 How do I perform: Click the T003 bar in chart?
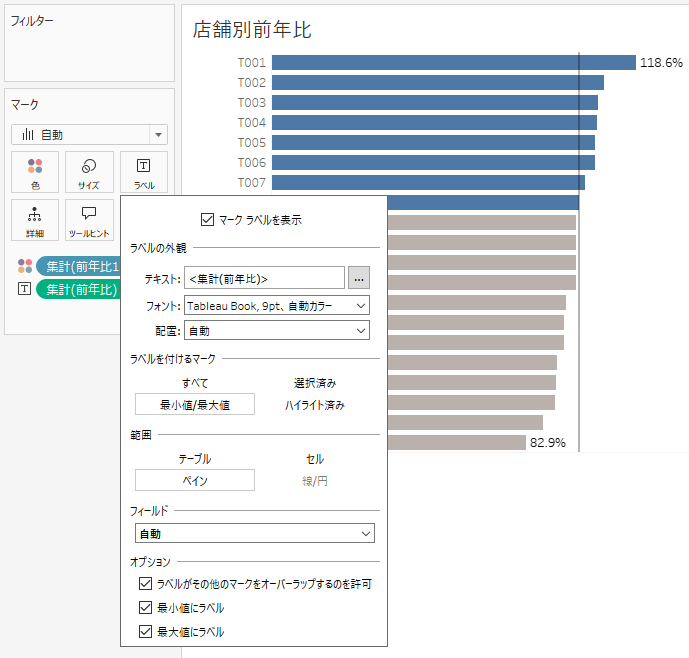click(435, 102)
